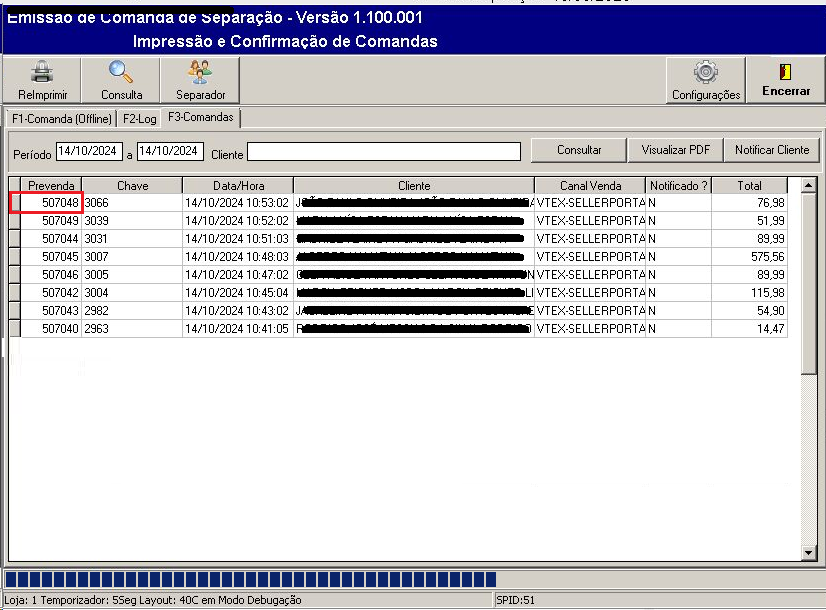
Task: Click date cell 14/10/2024 10:41:05
Action: pos(238,329)
